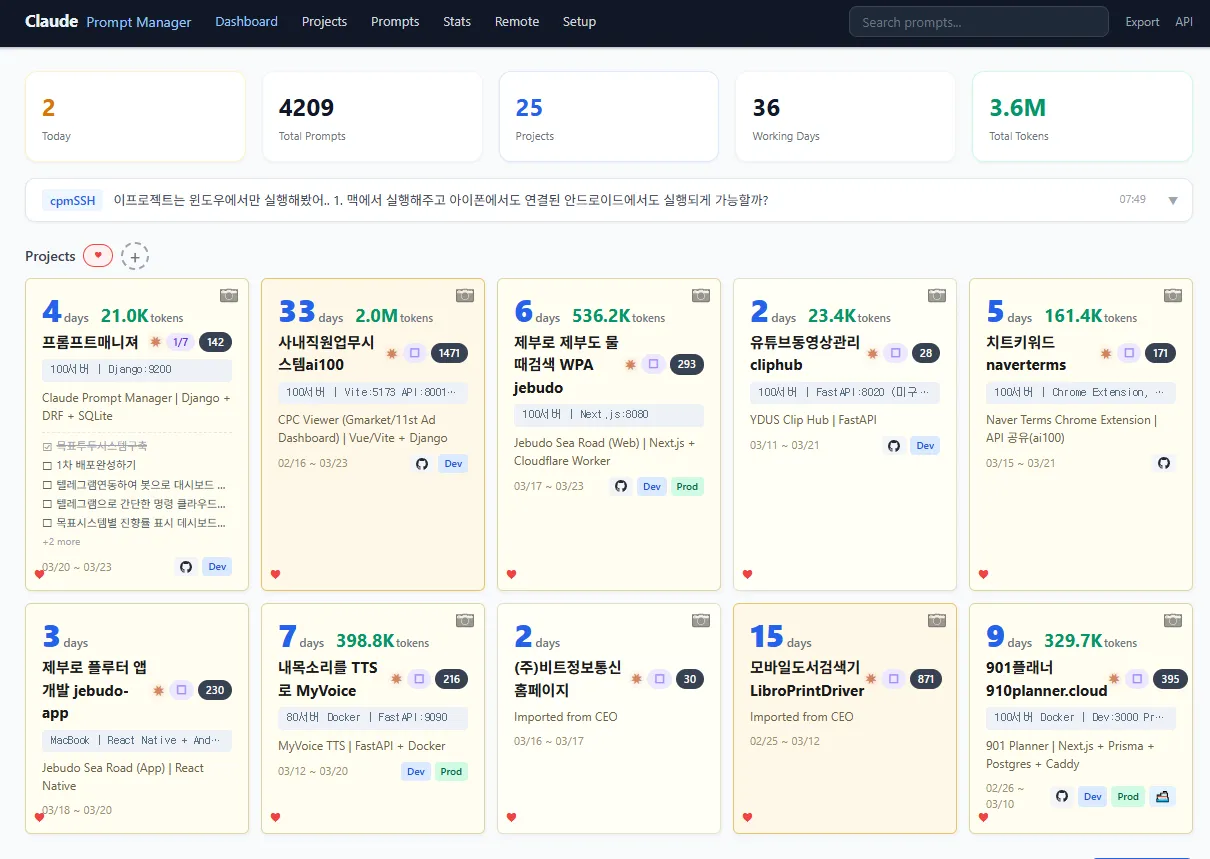
Task: Click camera icon on 비트정보통신 홈페이지 card
Action: point(701,620)
